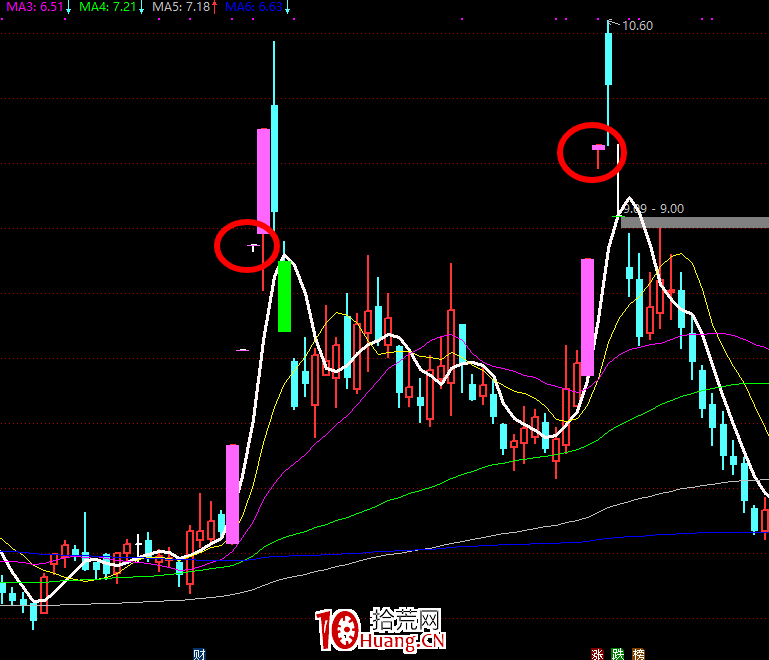The image size is (769, 660).
Task: Select the candle at the 10.60 high
Action: click(x=609, y=59)
